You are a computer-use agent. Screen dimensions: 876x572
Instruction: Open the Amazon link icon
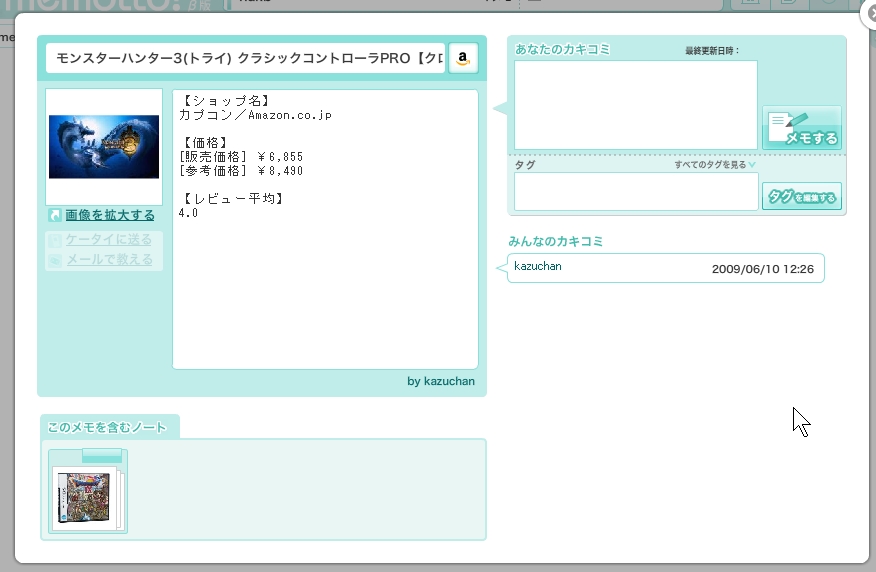point(463,58)
